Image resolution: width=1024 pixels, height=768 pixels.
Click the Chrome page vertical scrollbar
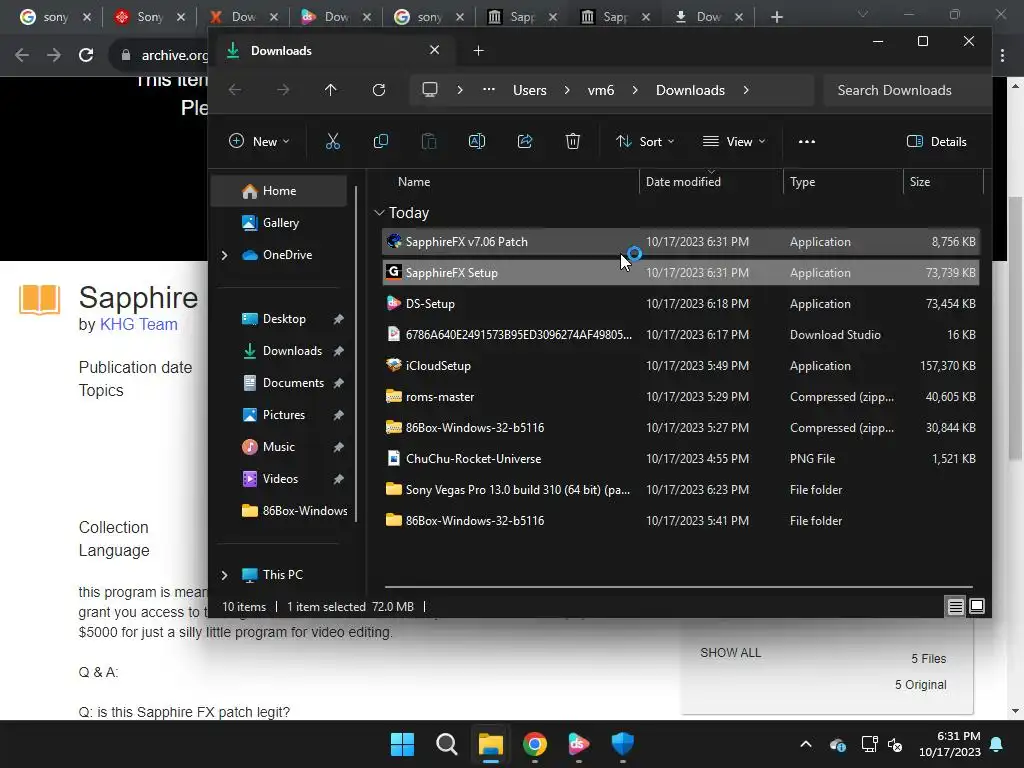tap(1015, 327)
